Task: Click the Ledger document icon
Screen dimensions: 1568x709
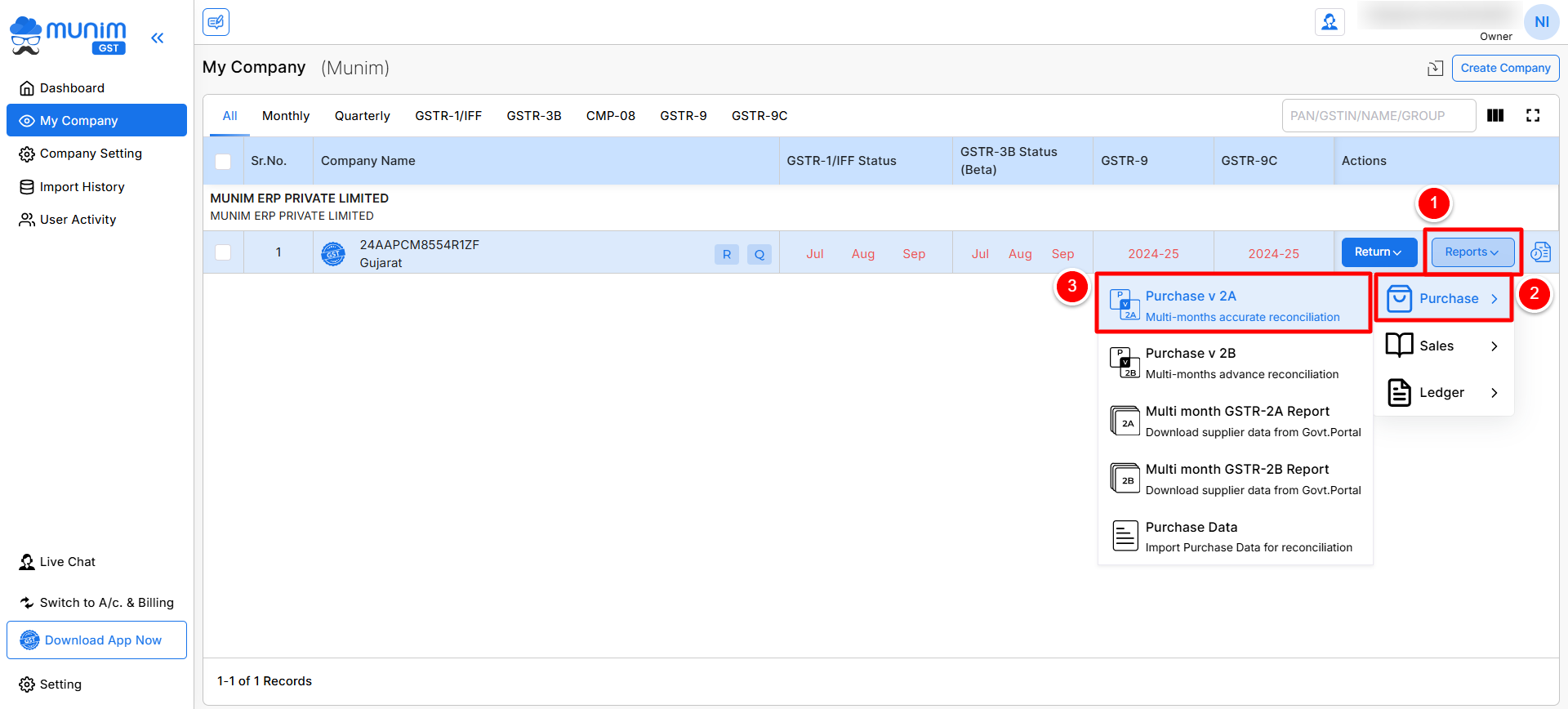Action: pos(1399,393)
